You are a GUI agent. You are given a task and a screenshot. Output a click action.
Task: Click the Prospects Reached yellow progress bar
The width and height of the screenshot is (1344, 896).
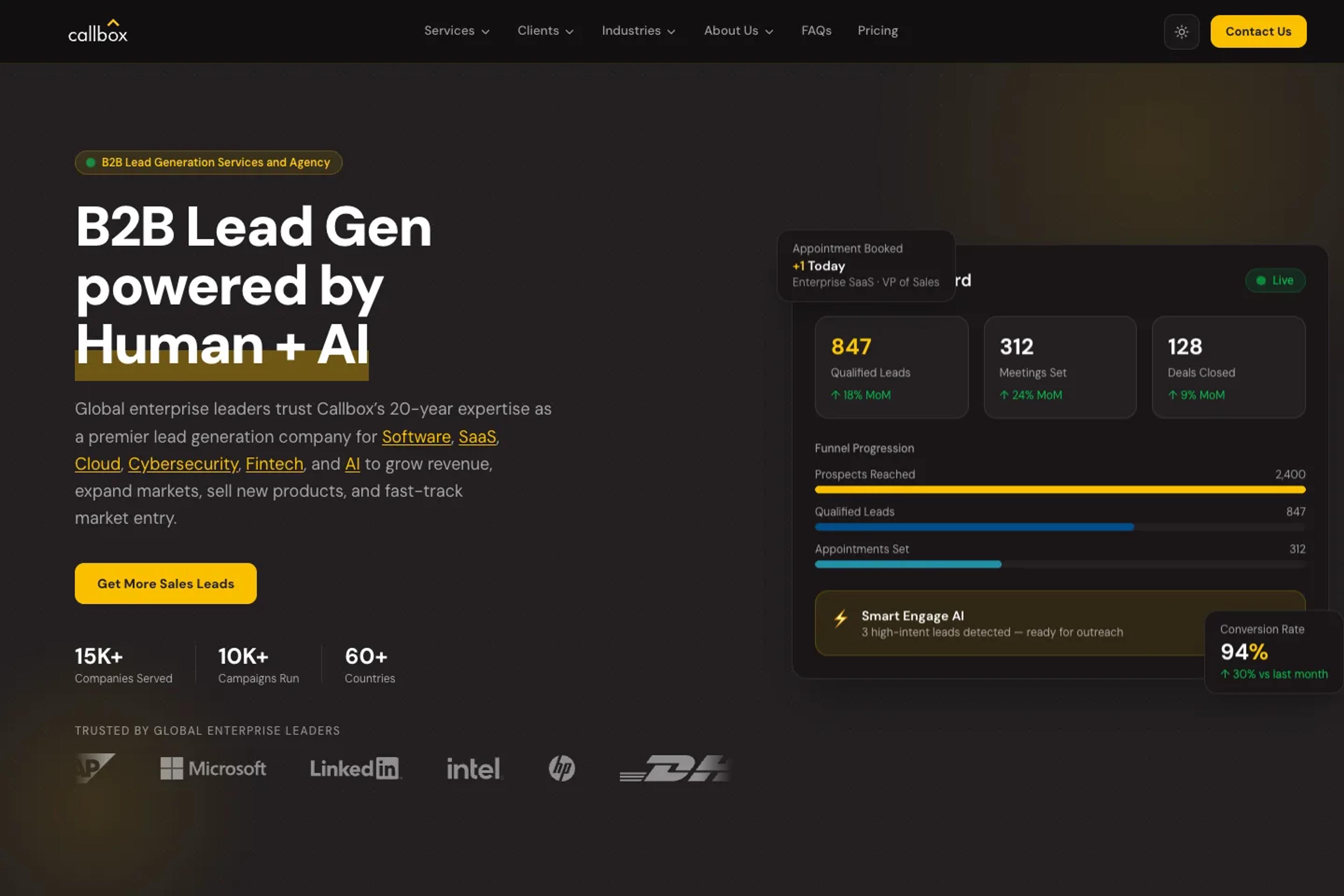tap(1060, 490)
